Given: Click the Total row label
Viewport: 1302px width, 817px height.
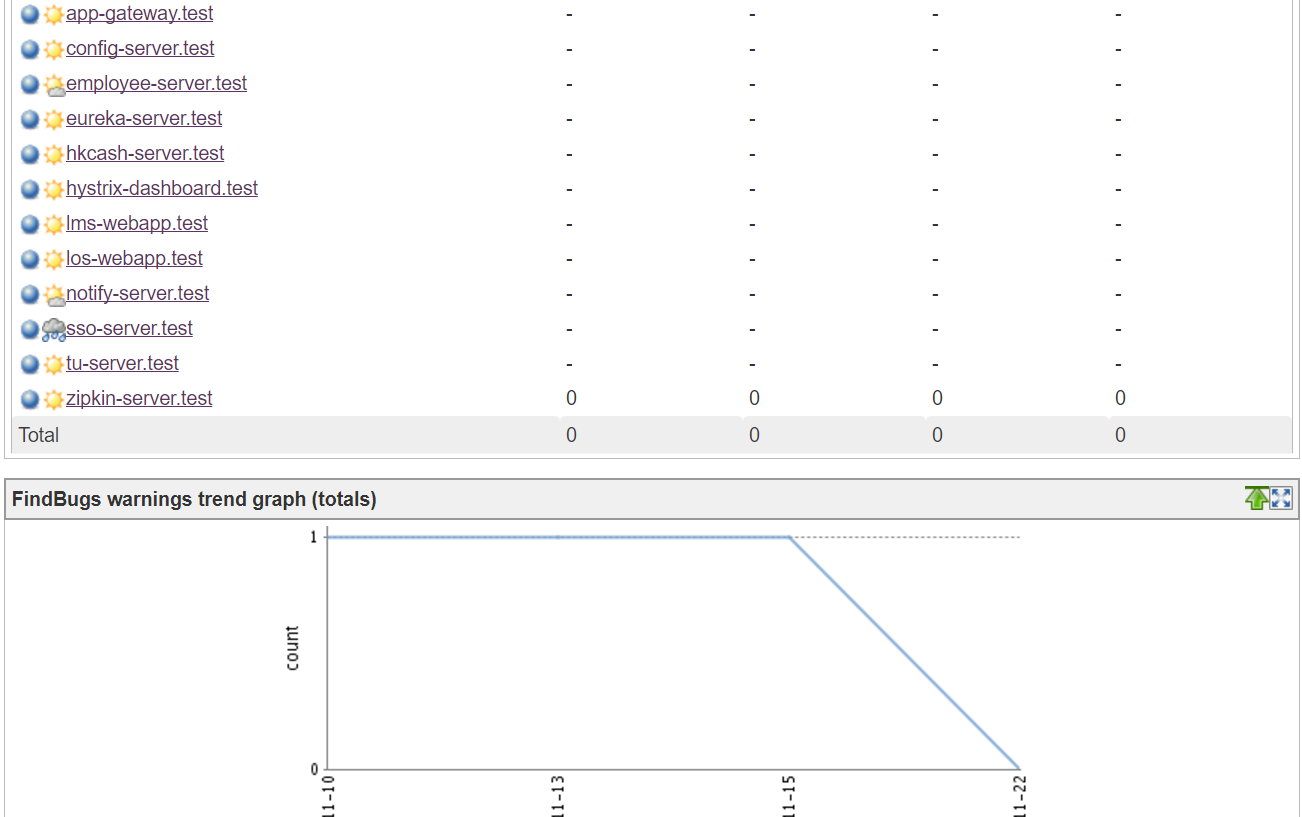Looking at the screenshot, I should (x=39, y=435).
